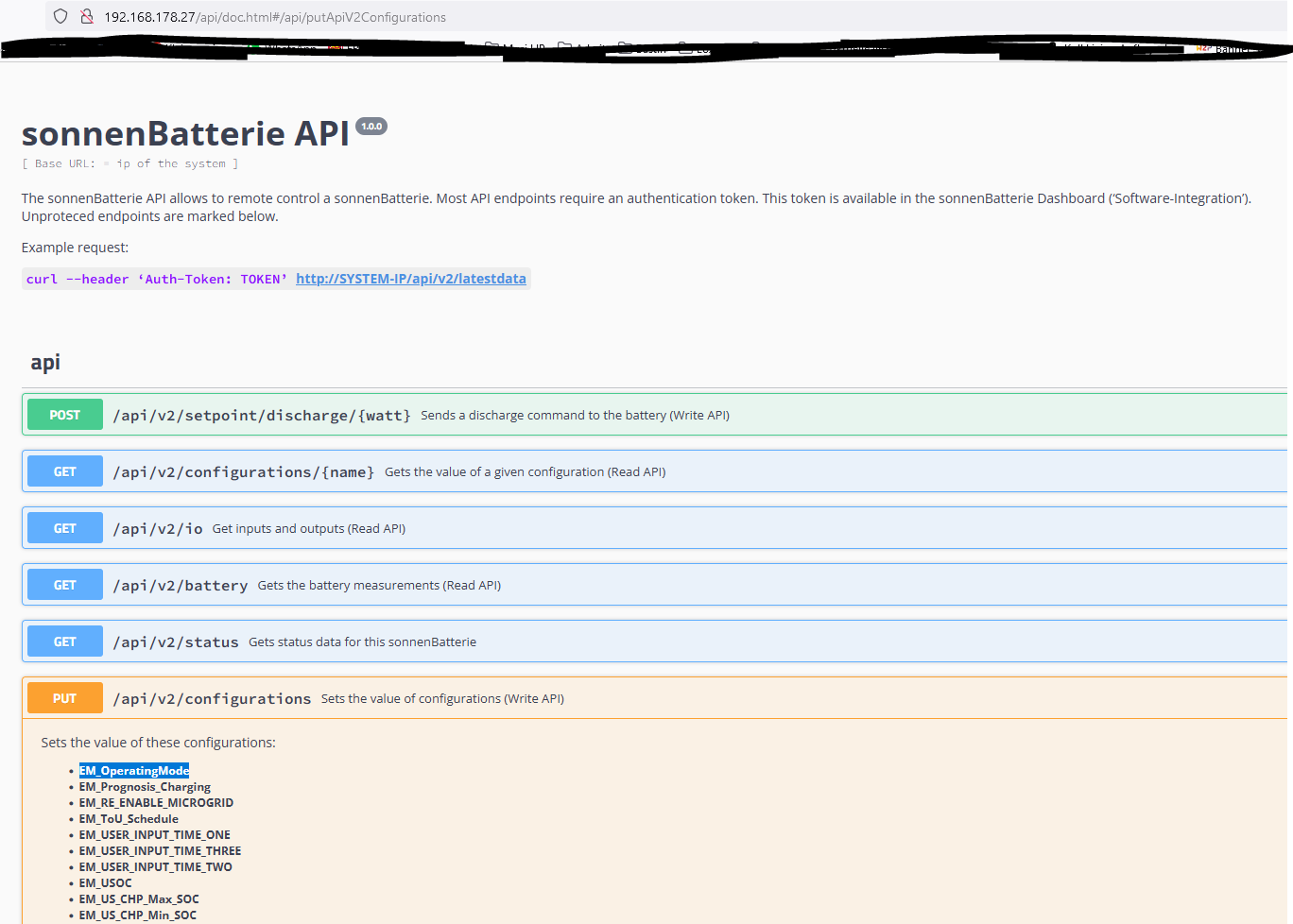Click 'Gets the battery measurements' description
This screenshot has height=924, width=1293.
(379, 585)
